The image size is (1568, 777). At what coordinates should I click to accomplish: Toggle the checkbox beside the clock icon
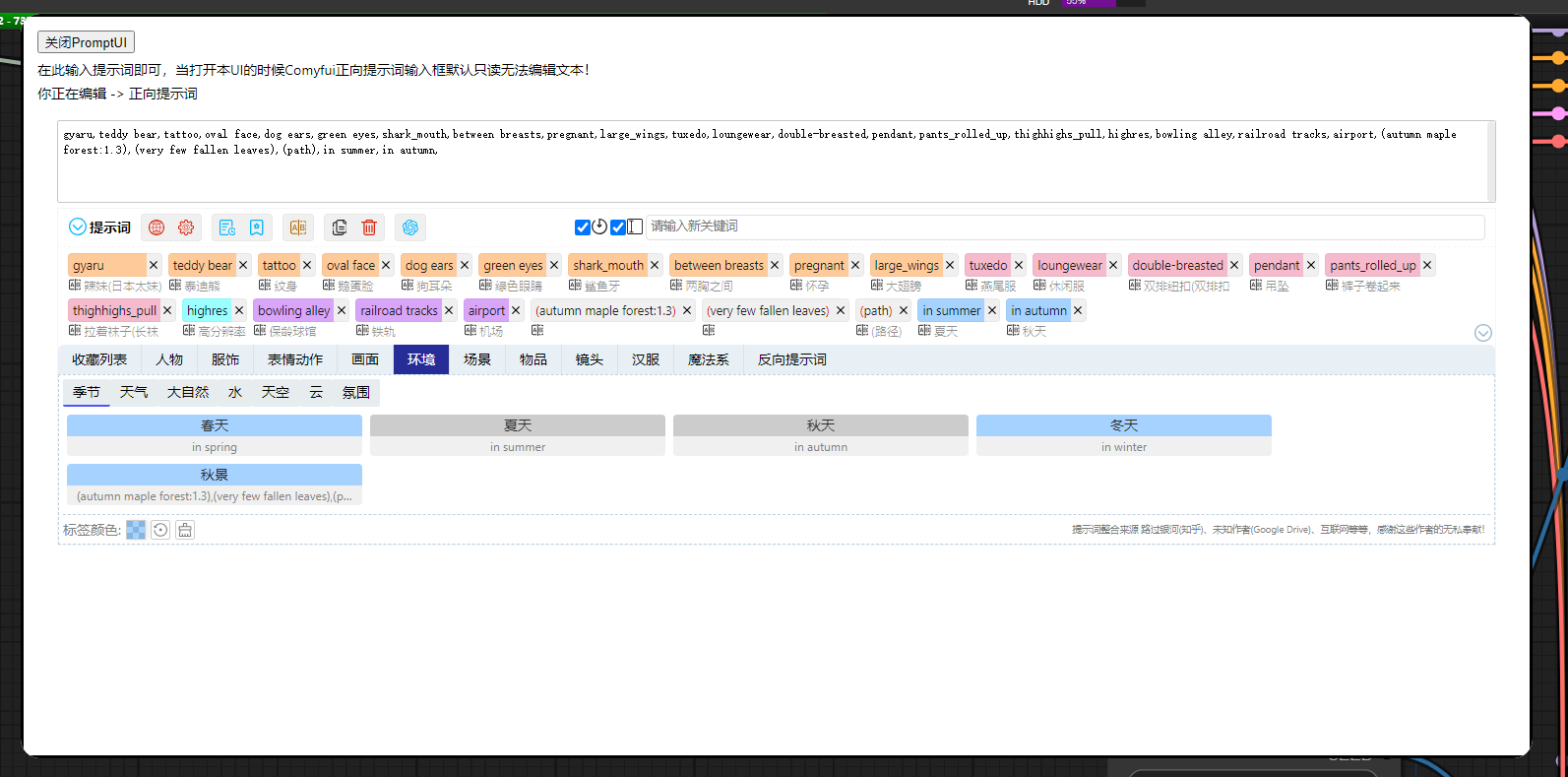(583, 227)
